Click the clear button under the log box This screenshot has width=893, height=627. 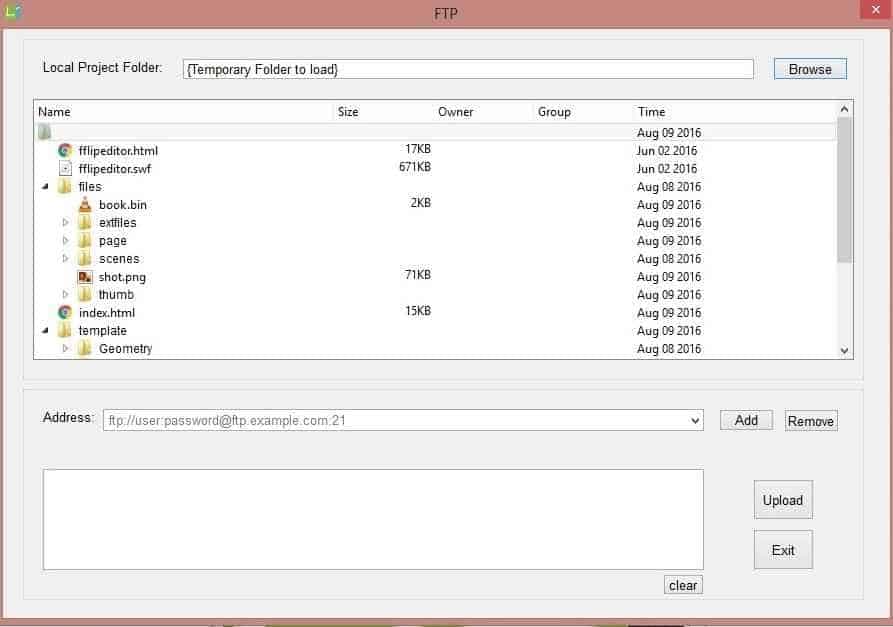[x=683, y=585]
